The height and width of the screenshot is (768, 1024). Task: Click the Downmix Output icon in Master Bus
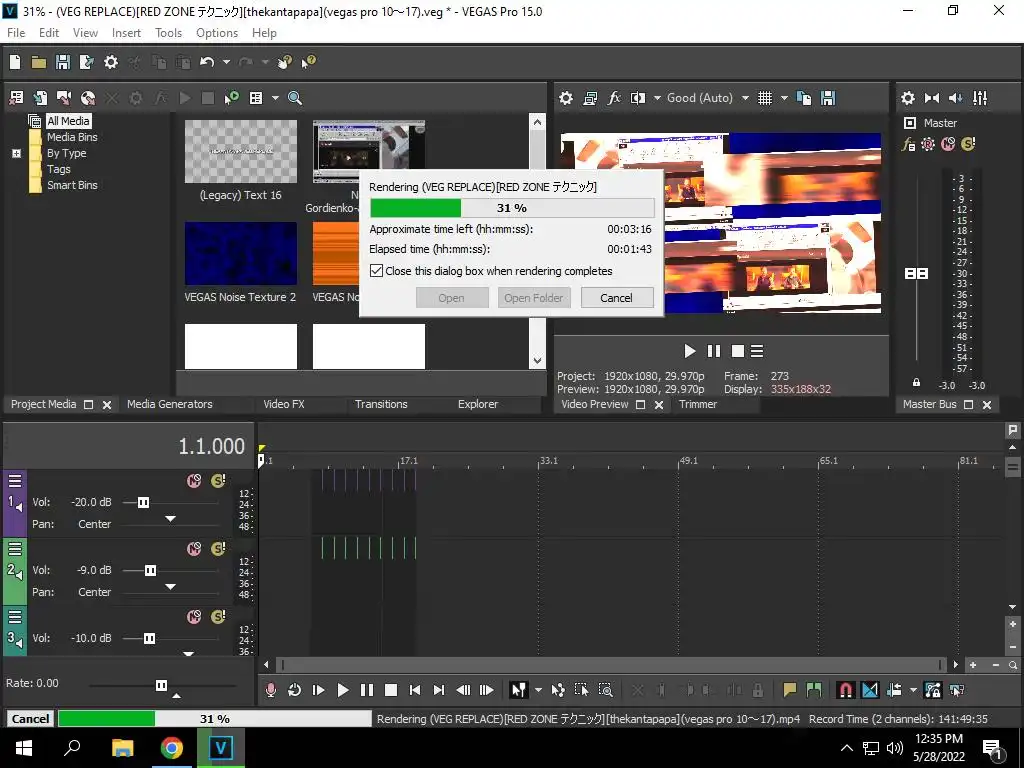click(932, 98)
